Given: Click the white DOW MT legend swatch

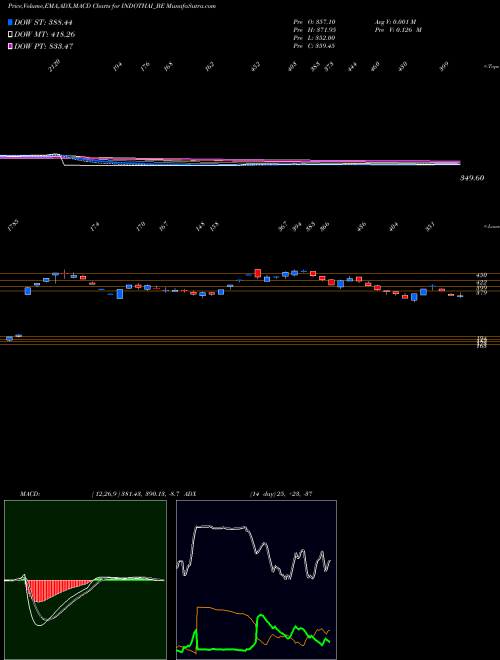Looking at the screenshot, I should (x=10, y=34).
